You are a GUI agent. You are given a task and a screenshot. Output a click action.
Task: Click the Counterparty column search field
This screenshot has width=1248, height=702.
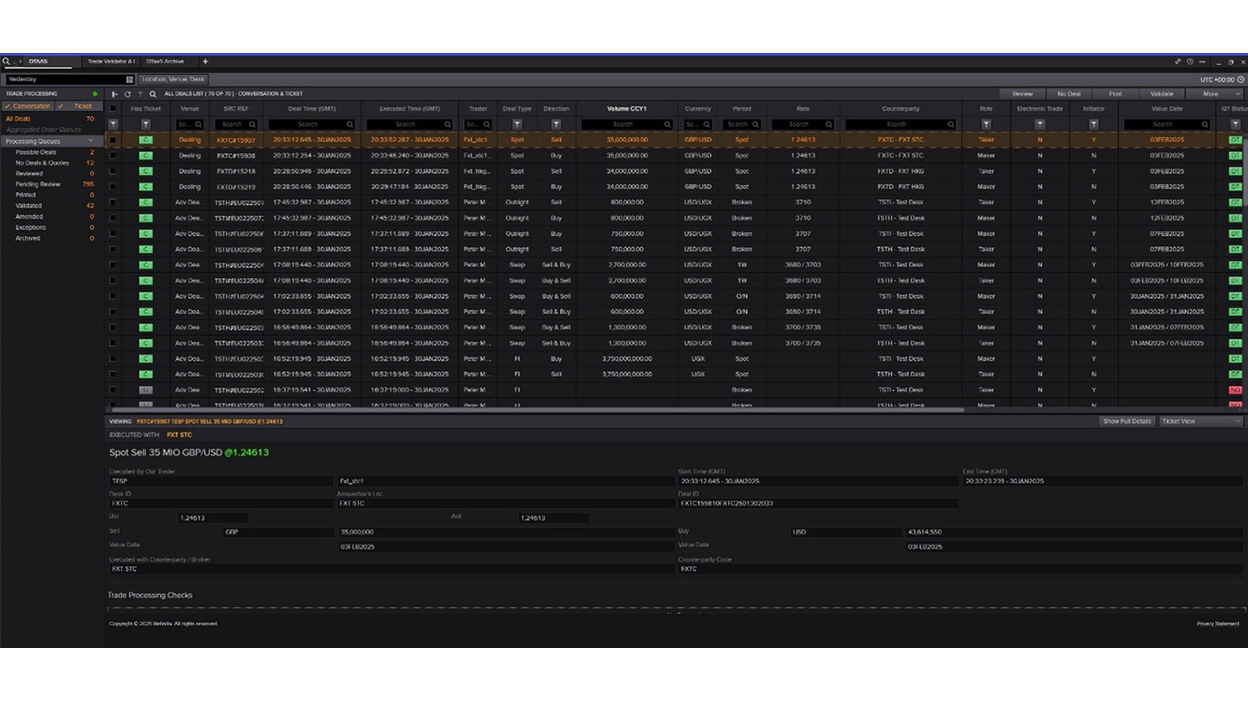tap(901, 125)
